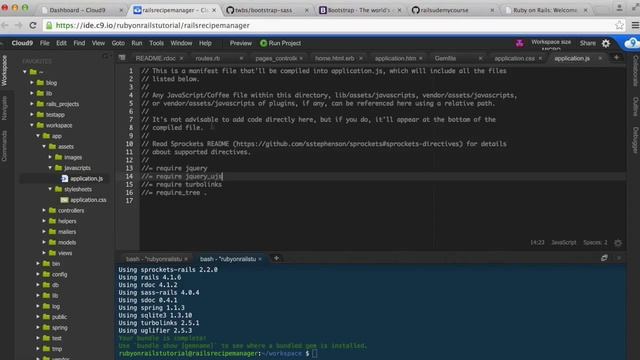This screenshot has width=640, height=360.
Task: Collapse the assets folder
Action: click(x=44, y=147)
